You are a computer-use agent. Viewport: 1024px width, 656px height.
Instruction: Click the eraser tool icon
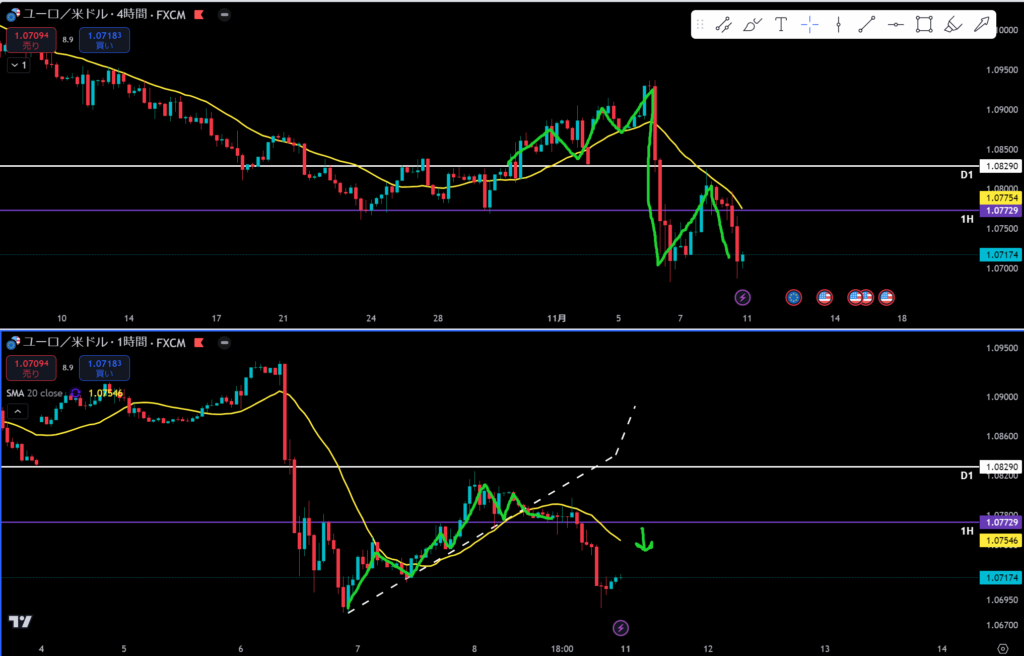click(954, 25)
